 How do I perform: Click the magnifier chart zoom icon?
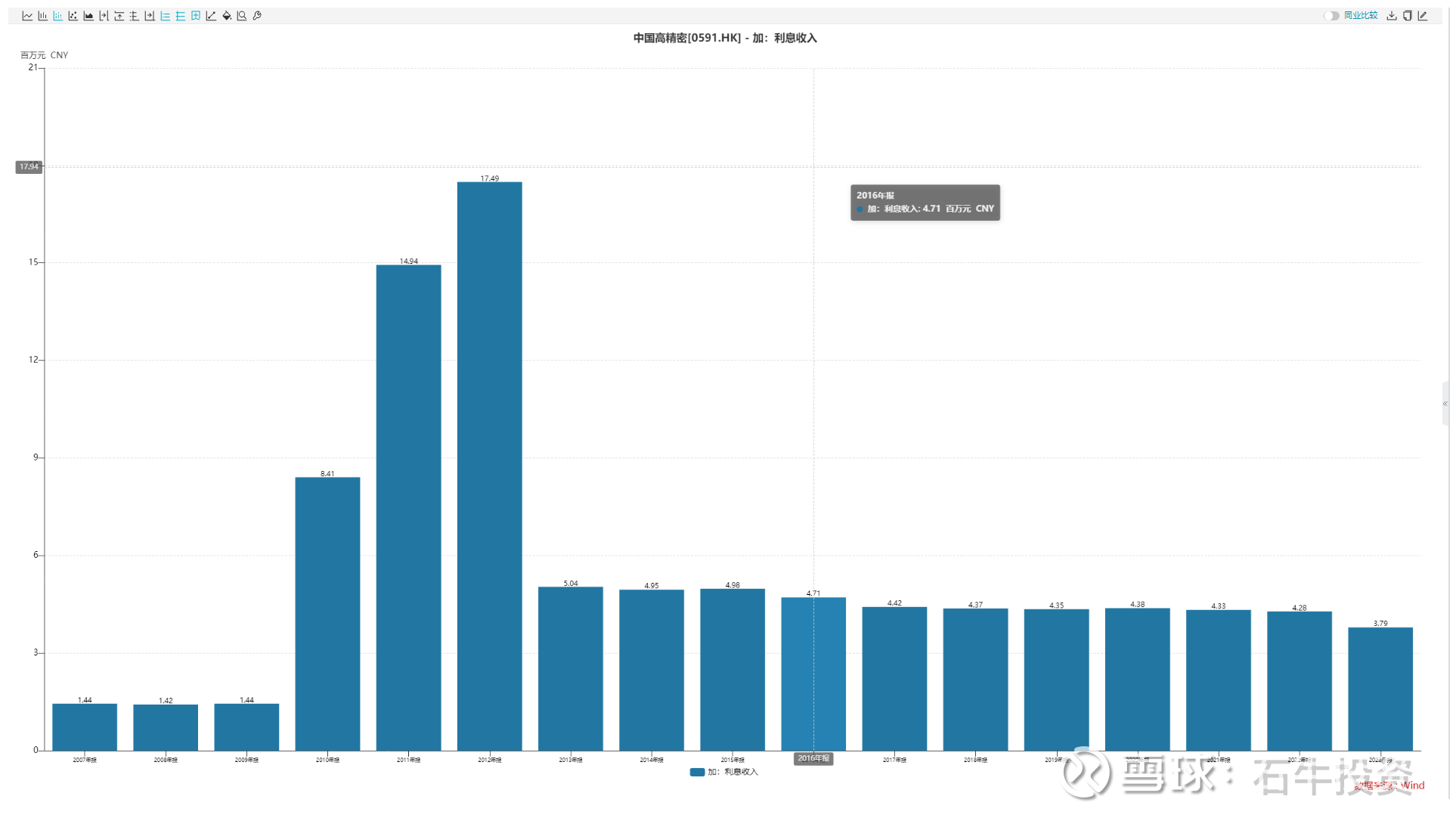(x=242, y=16)
